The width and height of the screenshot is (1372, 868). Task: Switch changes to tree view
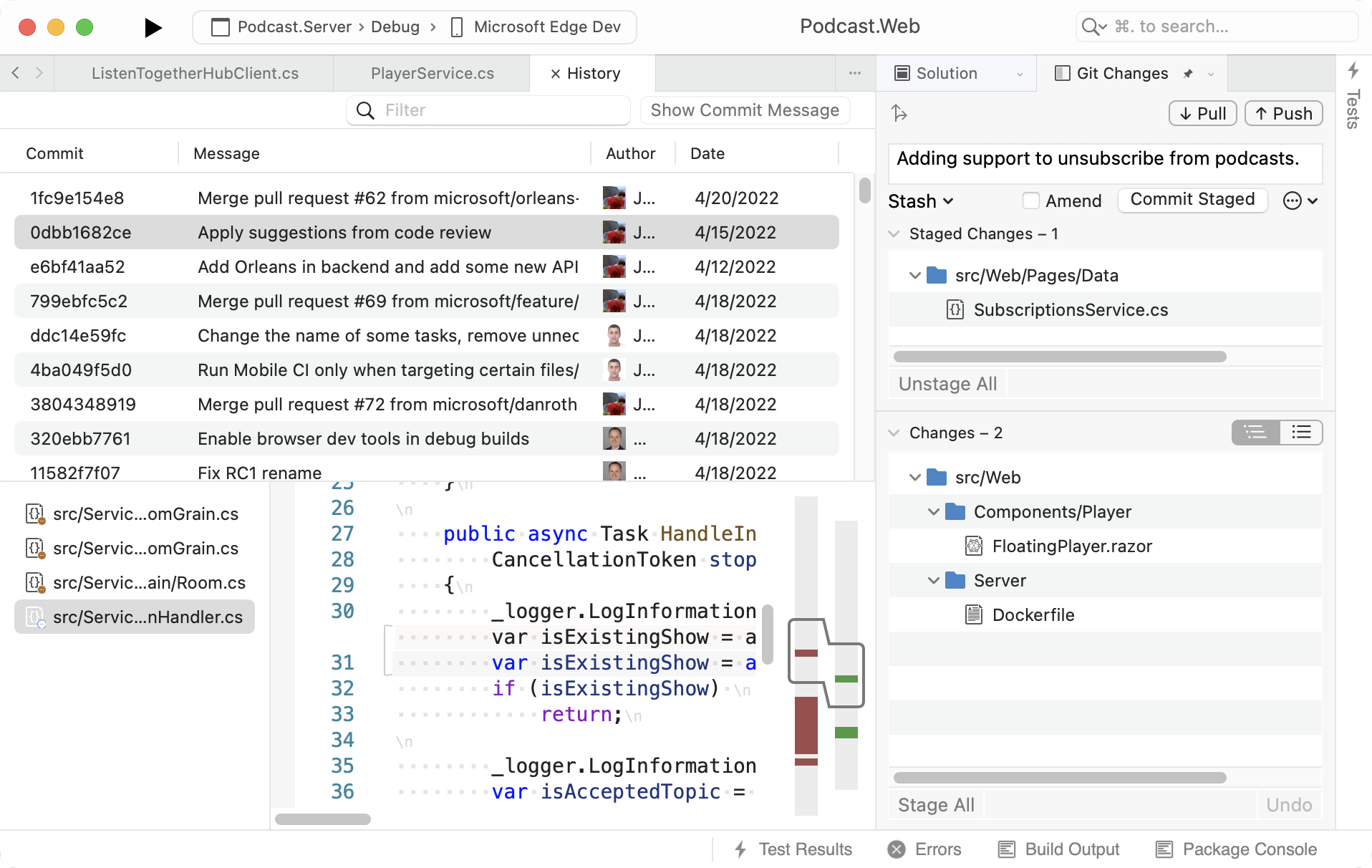tap(1255, 433)
